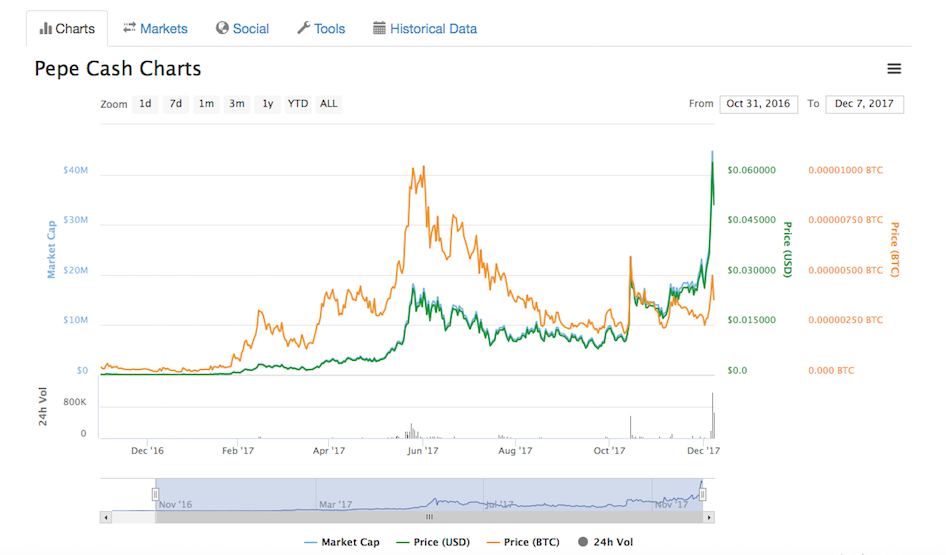The height and width of the screenshot is (555, 946).
Task: Set zoom to 1m
Action: (206, 104)
